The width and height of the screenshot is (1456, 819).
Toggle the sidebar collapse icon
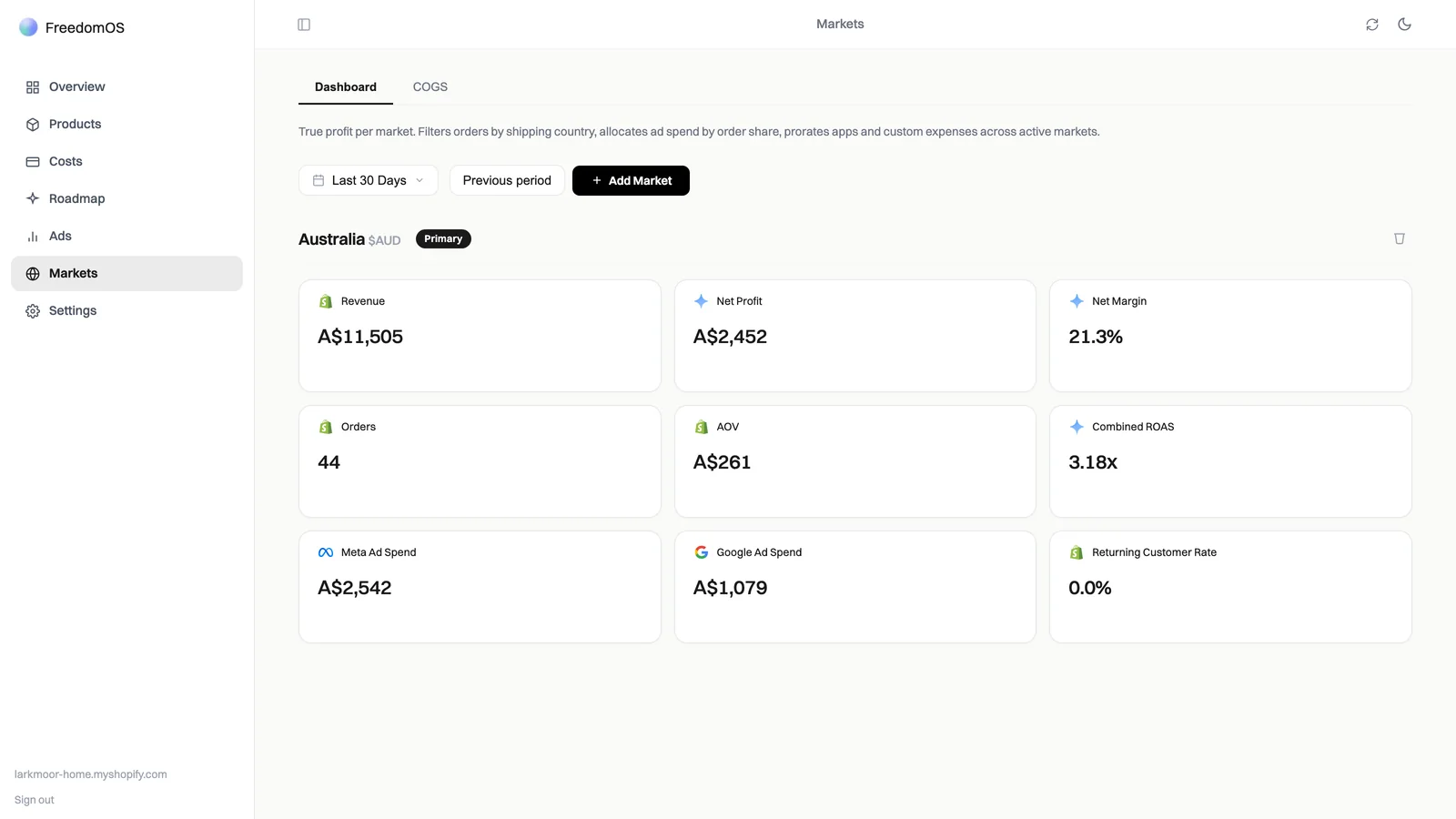[x=304, y=25]
